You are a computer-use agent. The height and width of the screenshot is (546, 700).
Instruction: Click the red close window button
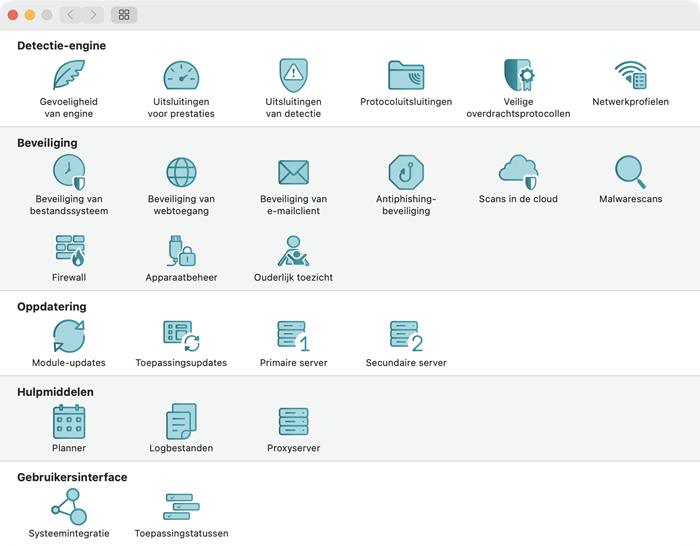coord(13,15)
